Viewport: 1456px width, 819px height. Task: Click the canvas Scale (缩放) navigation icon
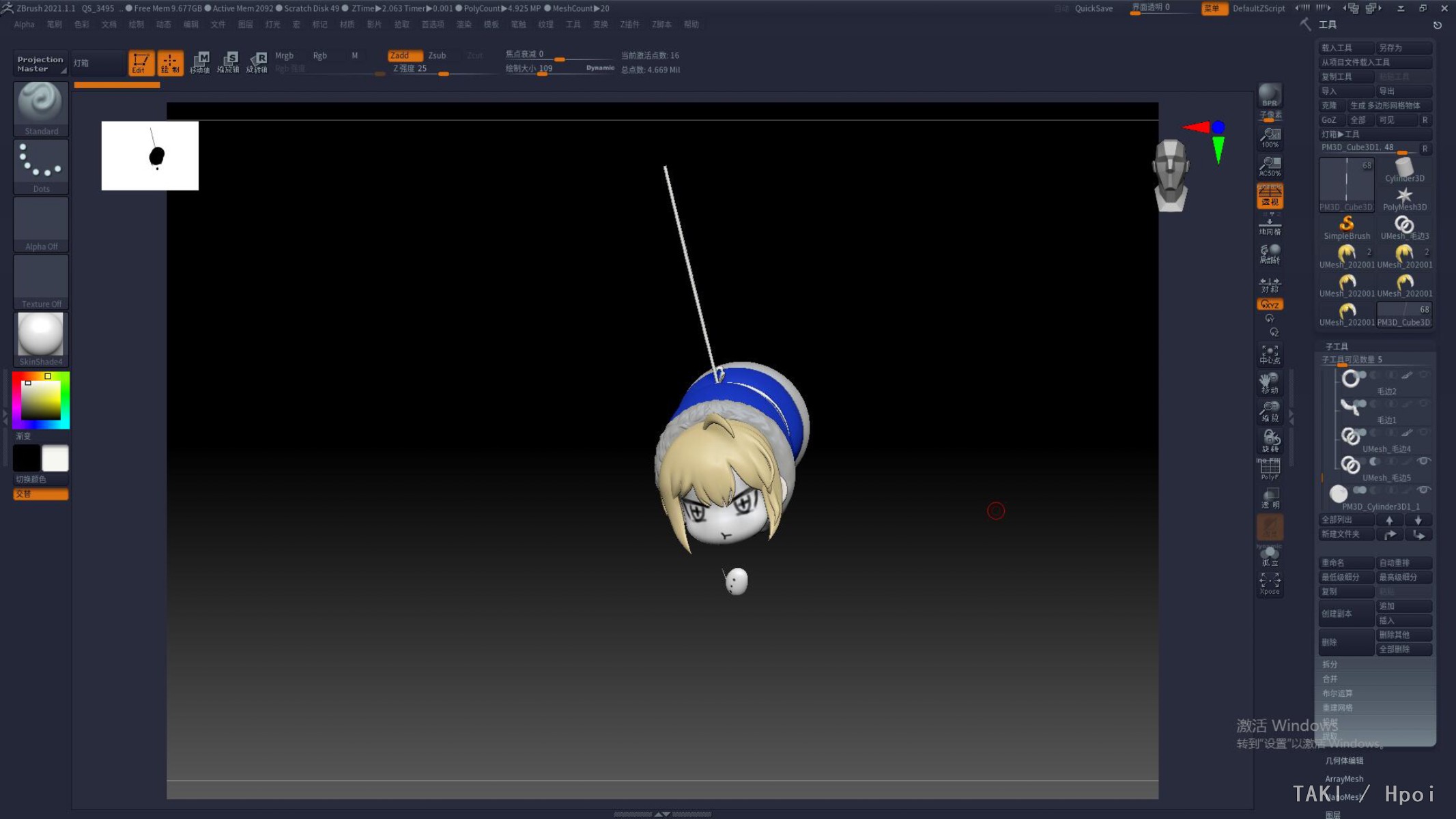click(x=1270, y=412)
